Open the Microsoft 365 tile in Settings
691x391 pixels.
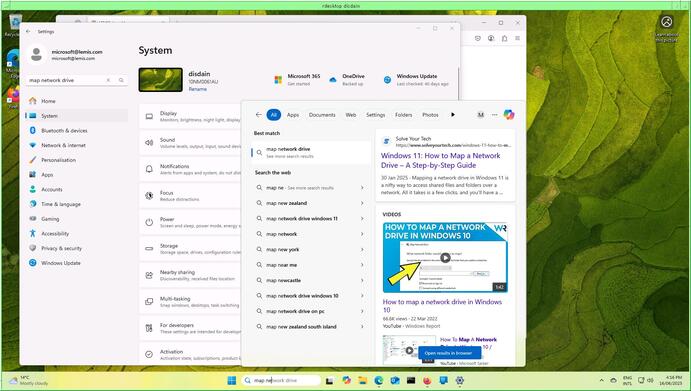tap(297, 80)
